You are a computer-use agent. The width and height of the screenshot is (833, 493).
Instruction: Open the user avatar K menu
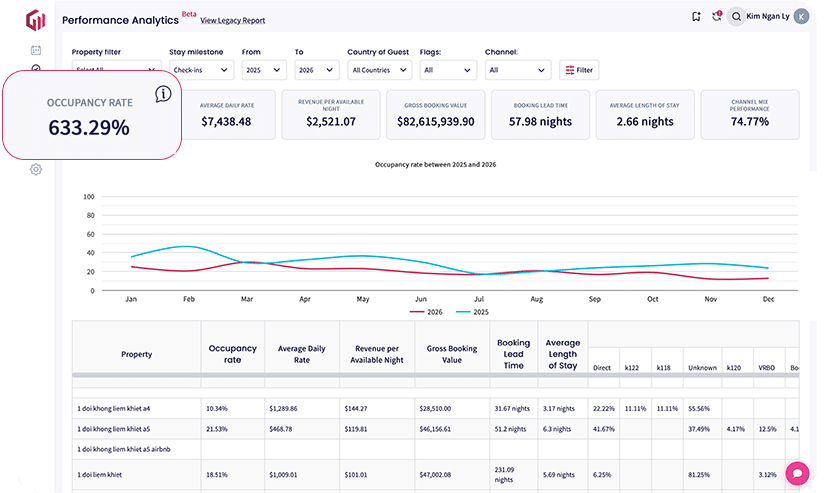point(801,16)
